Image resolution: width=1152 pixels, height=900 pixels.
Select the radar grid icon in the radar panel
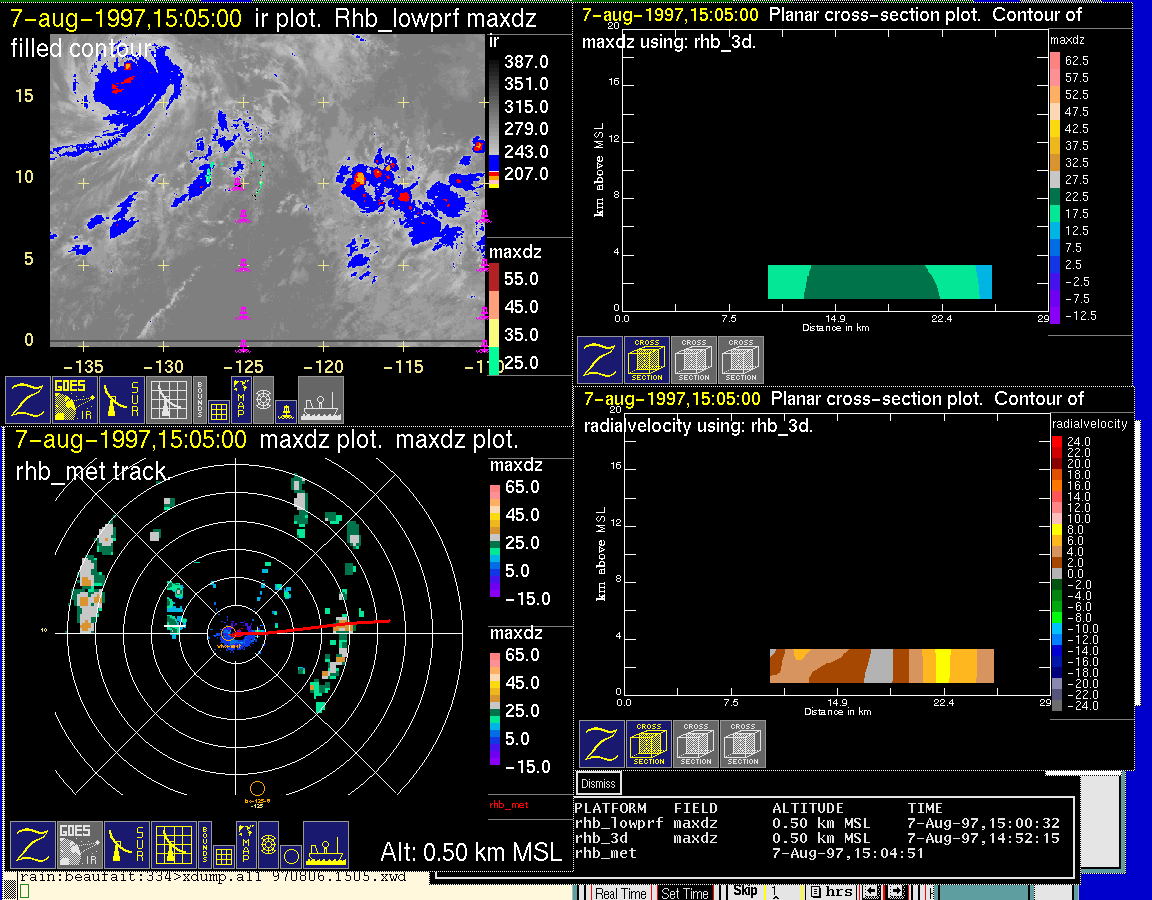coord(173,845)
